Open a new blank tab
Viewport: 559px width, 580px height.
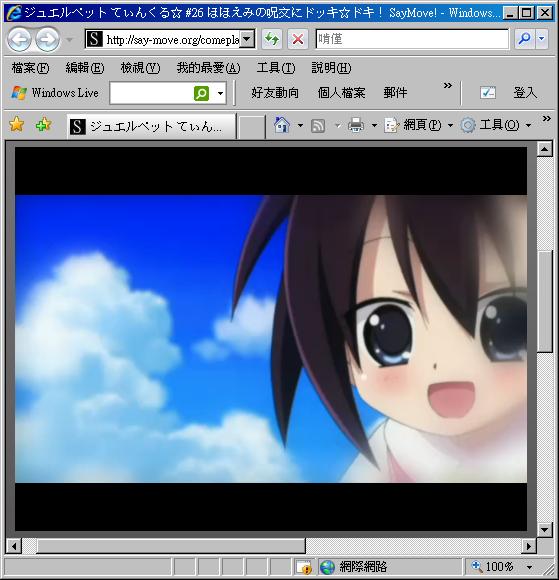point(252,127)
